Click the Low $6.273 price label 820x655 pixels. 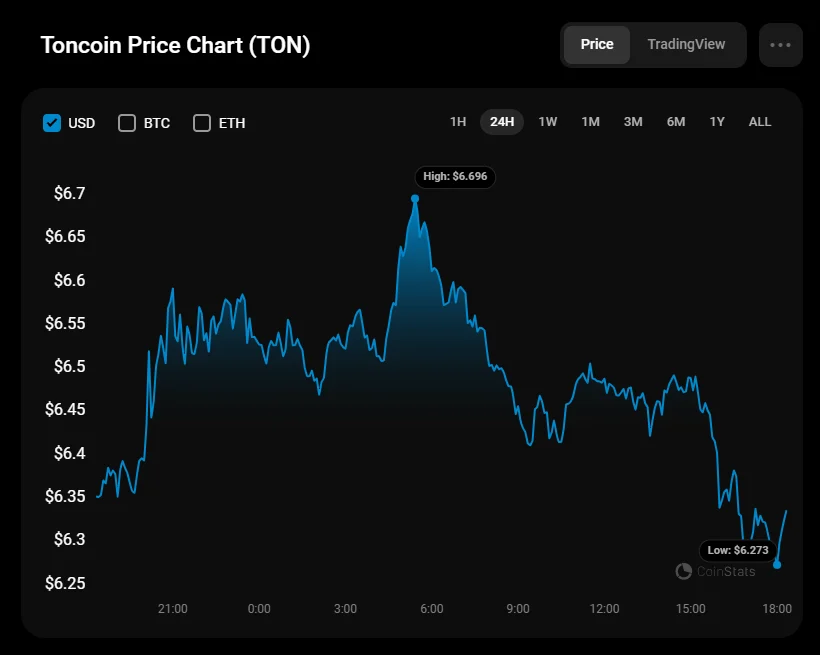point(740,550)
